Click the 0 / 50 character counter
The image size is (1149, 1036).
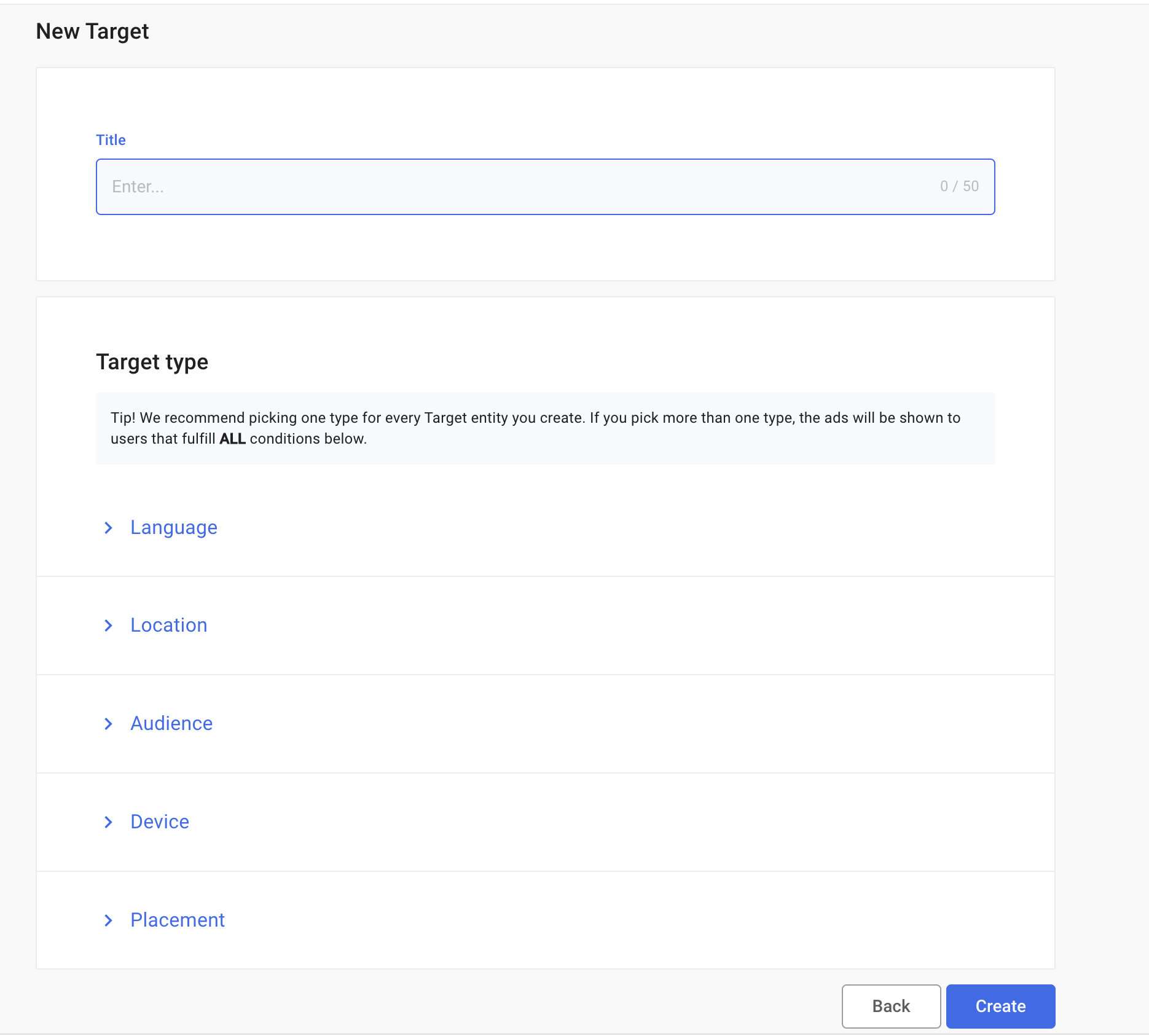[x=959, y=186]
